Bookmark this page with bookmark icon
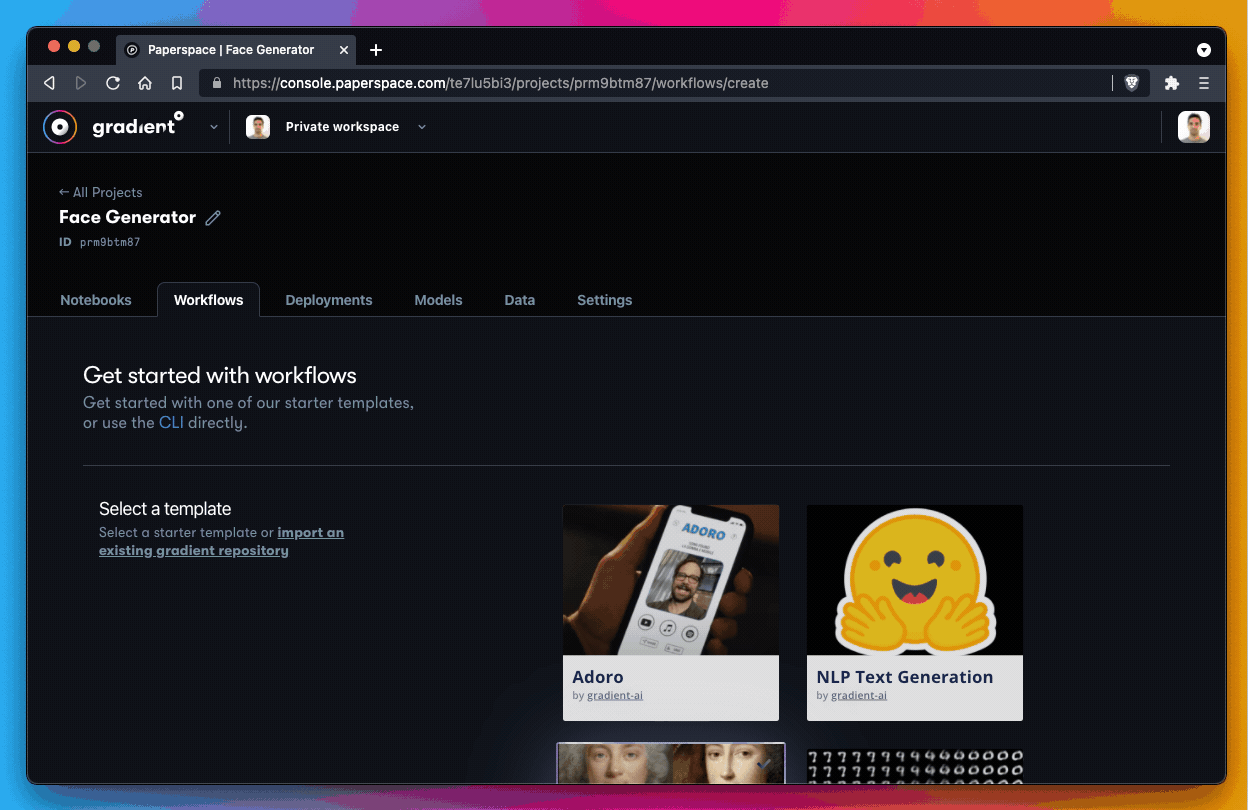The height and width of the screenshot is (810, 1248). [x=177, y=83]
